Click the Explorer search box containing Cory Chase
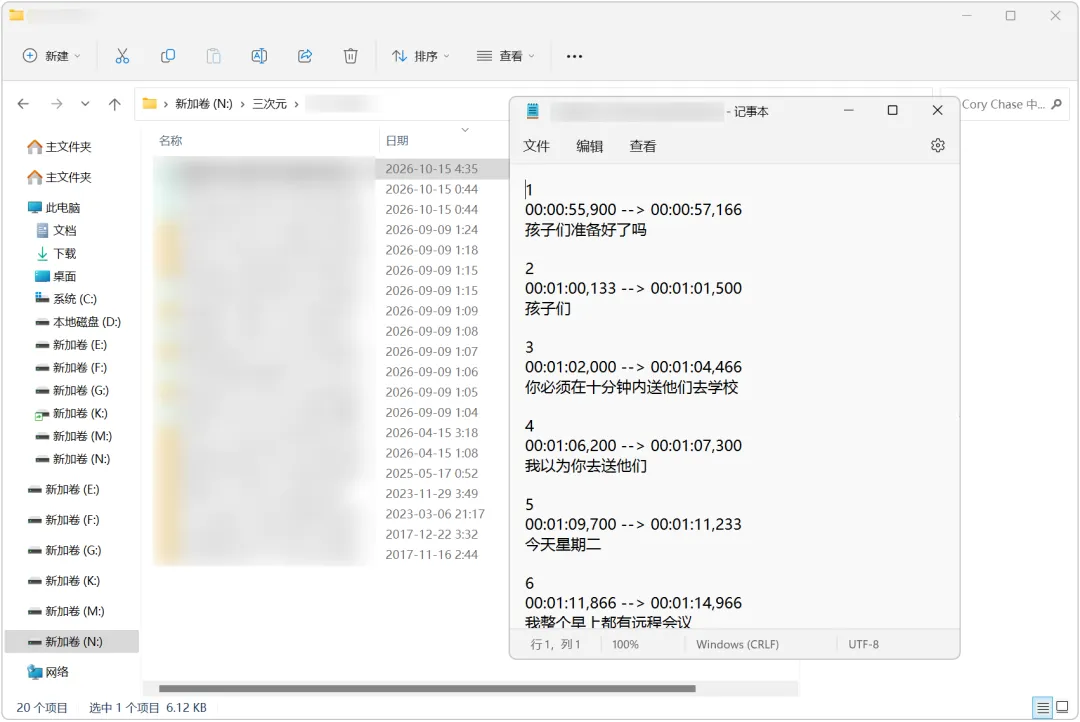1080x722 pixels. pos(1004,105)
